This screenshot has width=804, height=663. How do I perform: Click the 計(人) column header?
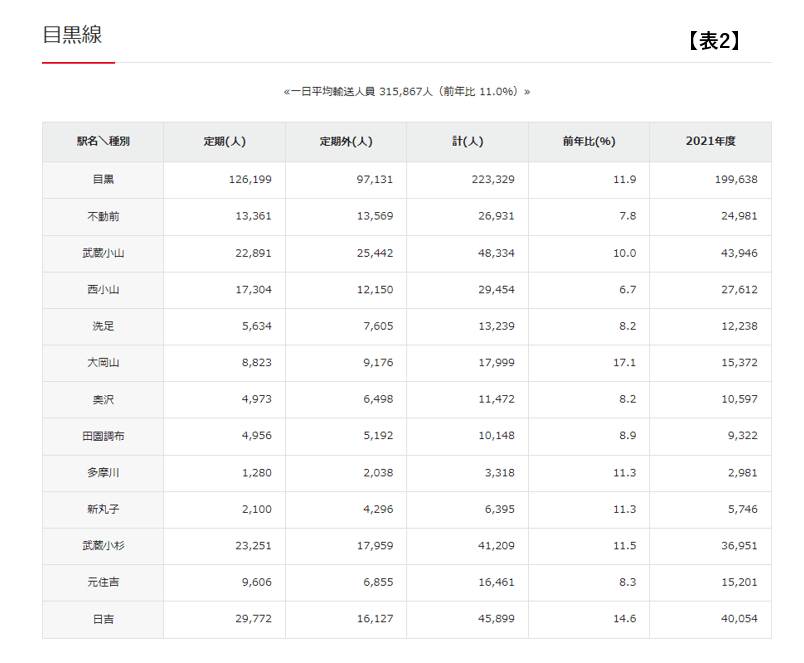(x=467, y=142)
